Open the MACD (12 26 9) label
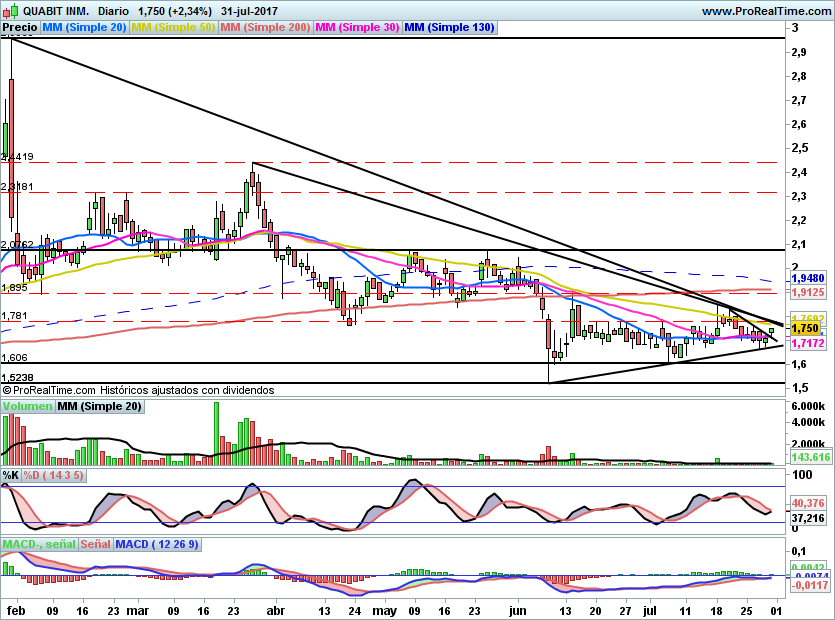The image size is (835, 620). coord(157,544)
